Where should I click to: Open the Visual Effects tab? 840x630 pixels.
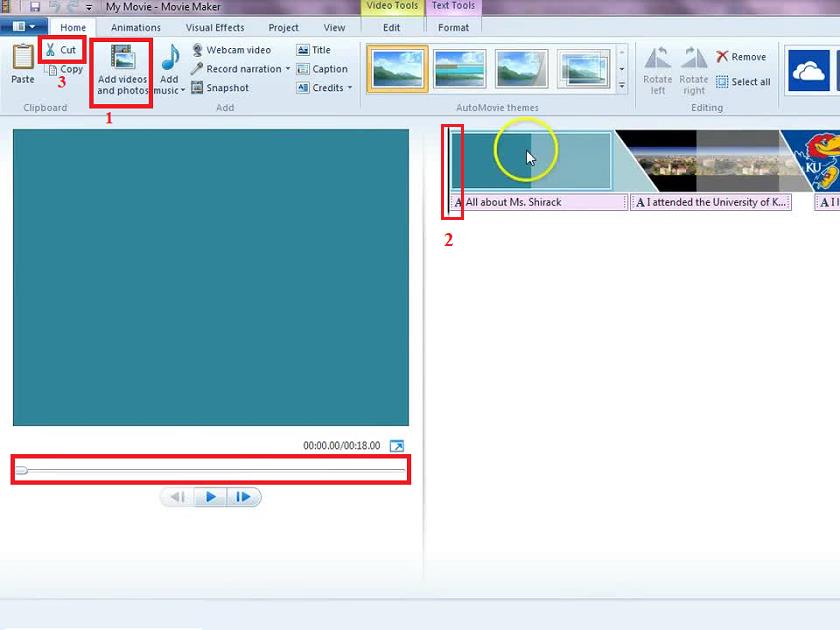215,28
